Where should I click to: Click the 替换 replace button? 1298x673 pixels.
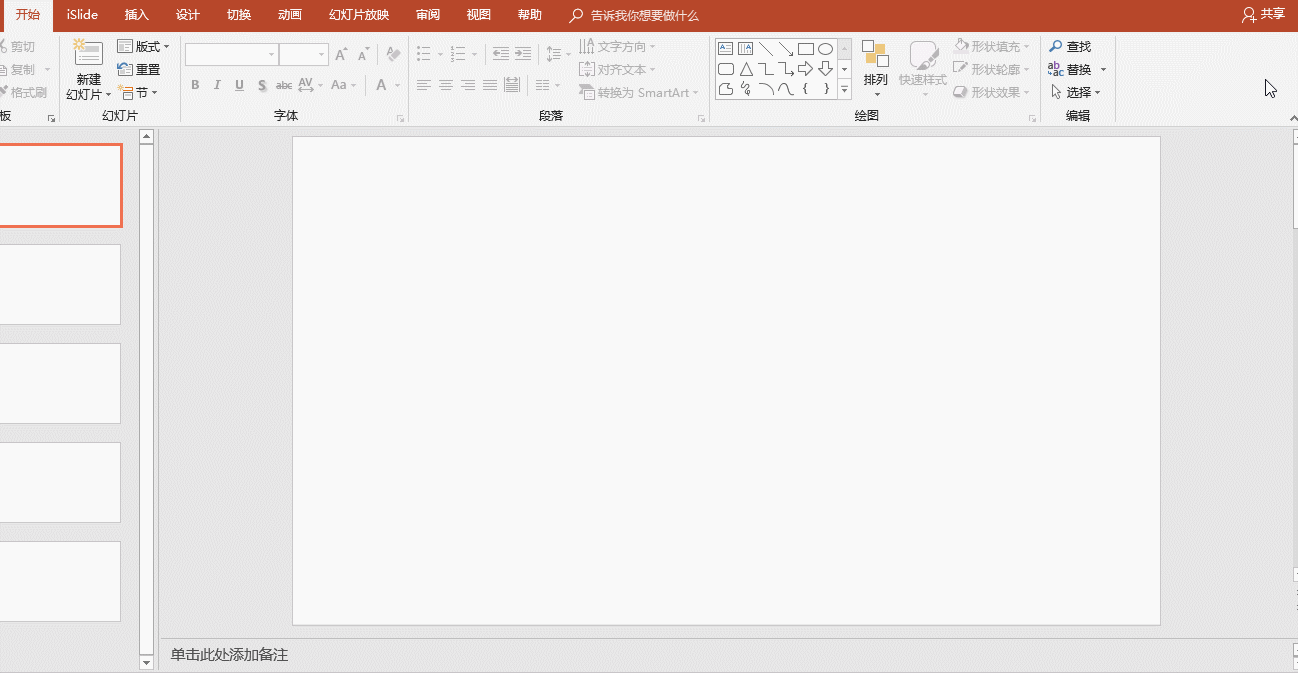(x=1078, y=70)
